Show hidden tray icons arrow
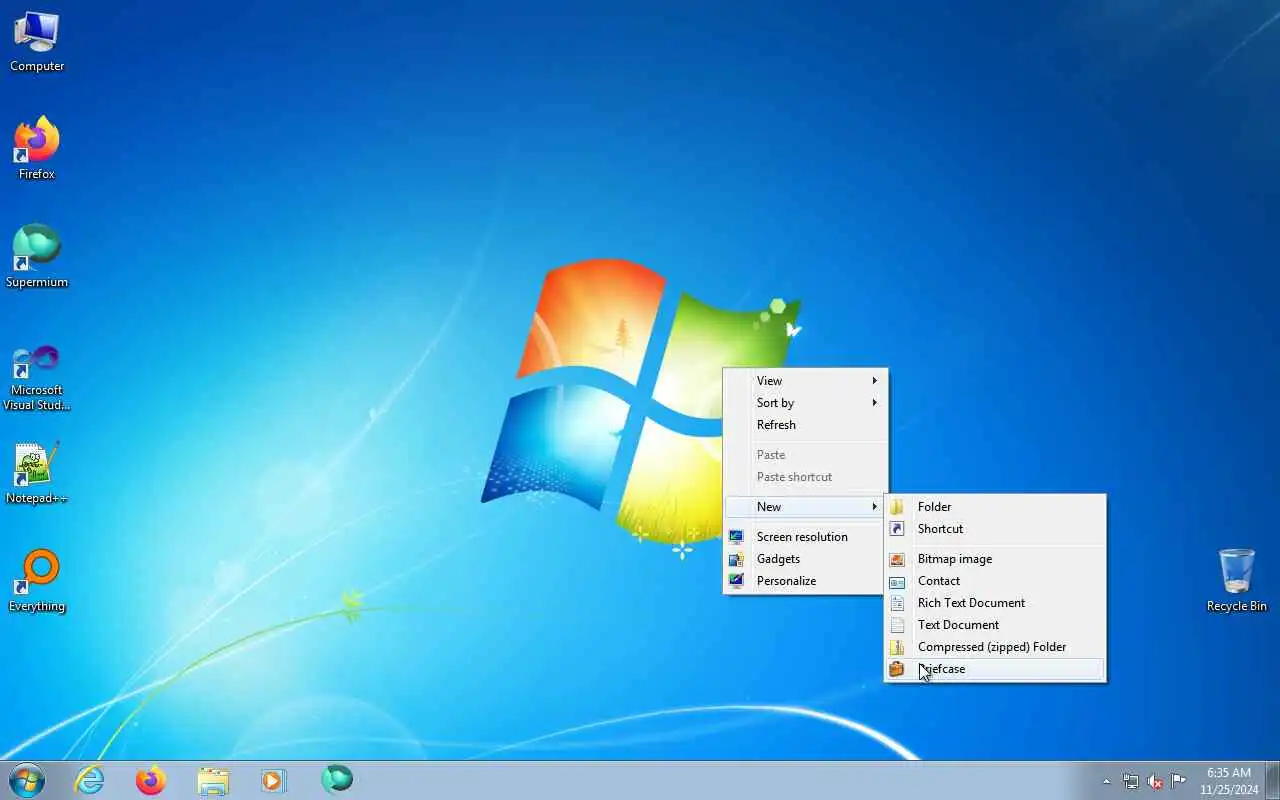 1106,781
